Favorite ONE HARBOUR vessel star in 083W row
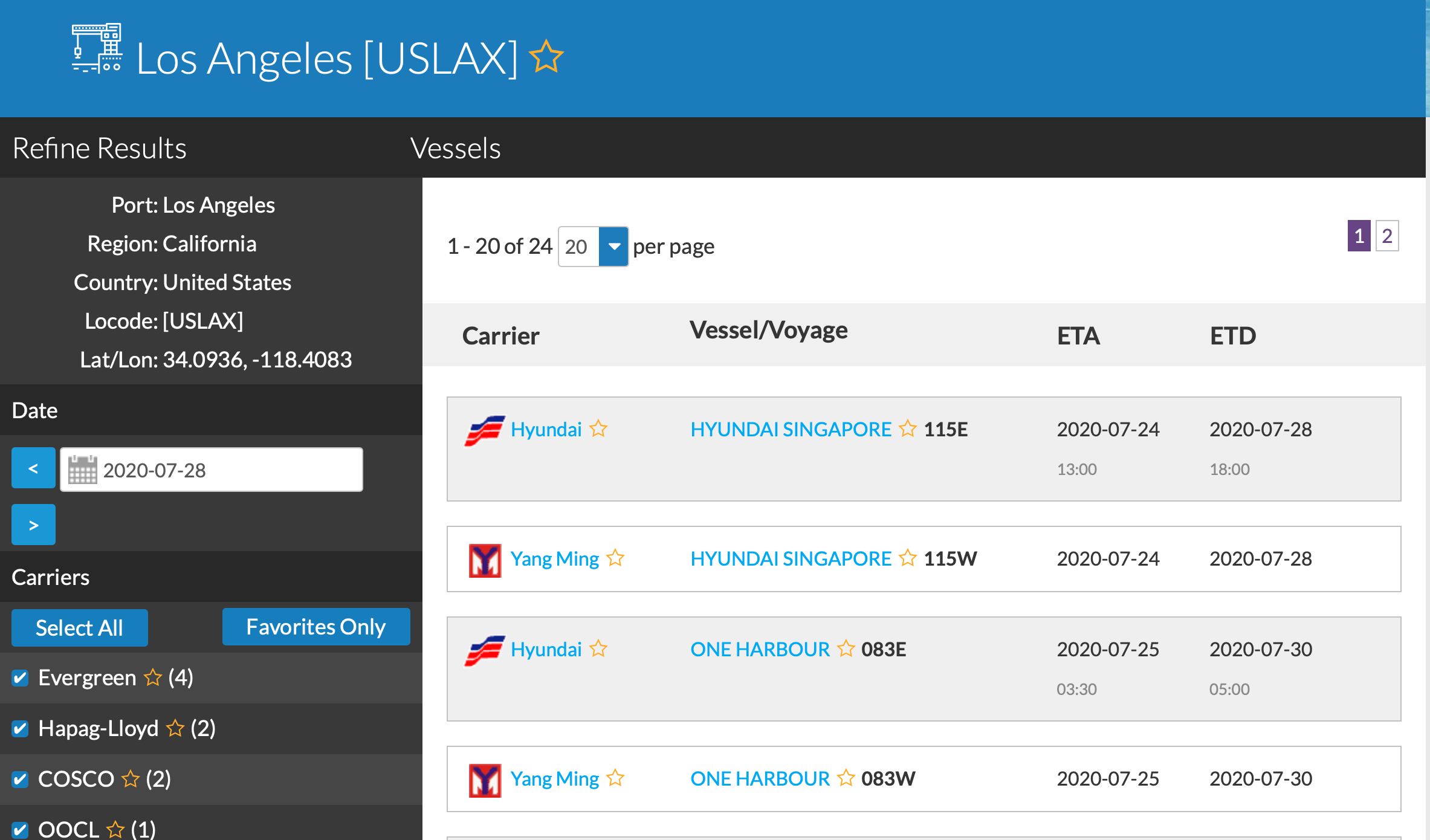Viewport: 1430px width, 840px height. [x=846, y=778]
